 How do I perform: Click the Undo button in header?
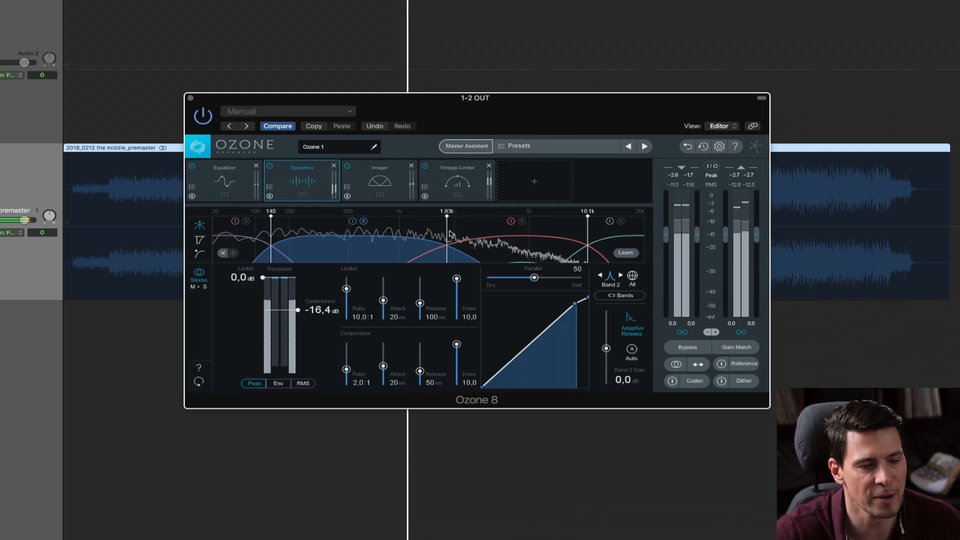click(x=374, y=126)
